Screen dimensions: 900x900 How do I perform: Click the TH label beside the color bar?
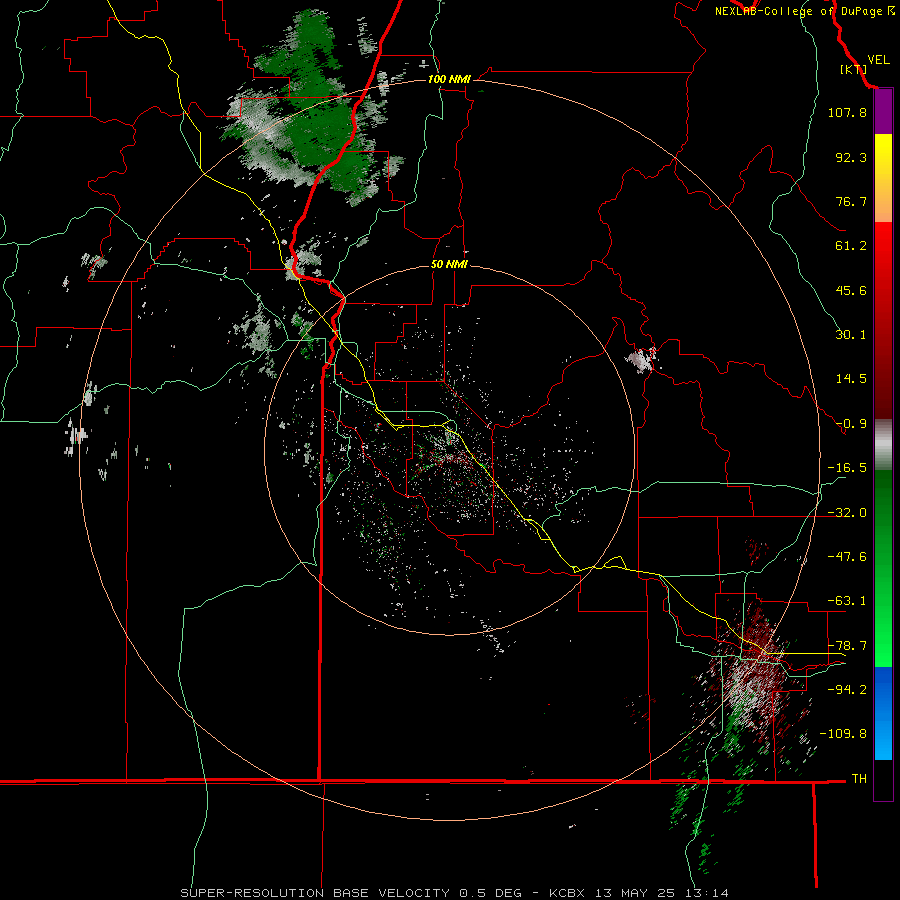(859, 778)
